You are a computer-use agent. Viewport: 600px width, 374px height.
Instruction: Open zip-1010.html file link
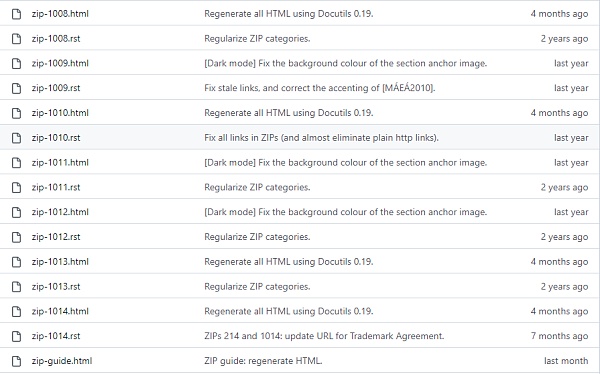pos(60,113)
